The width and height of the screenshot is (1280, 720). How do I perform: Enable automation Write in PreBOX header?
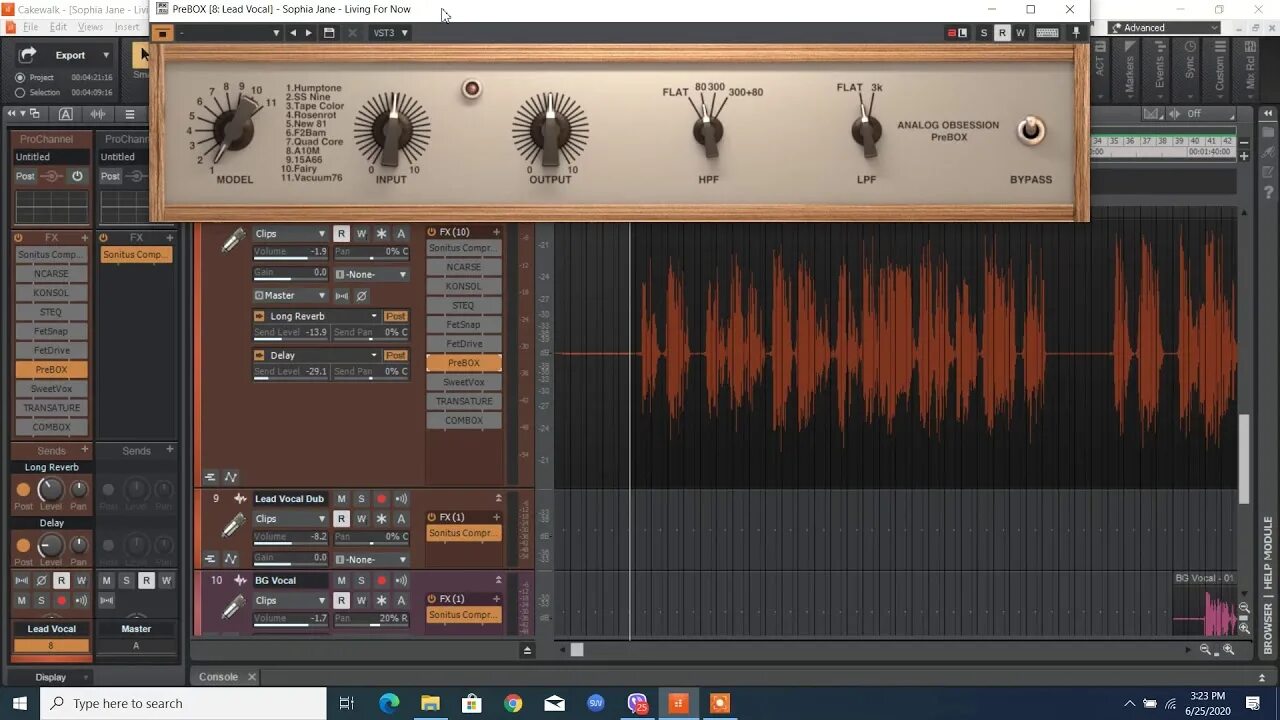tap(1020, 33)
